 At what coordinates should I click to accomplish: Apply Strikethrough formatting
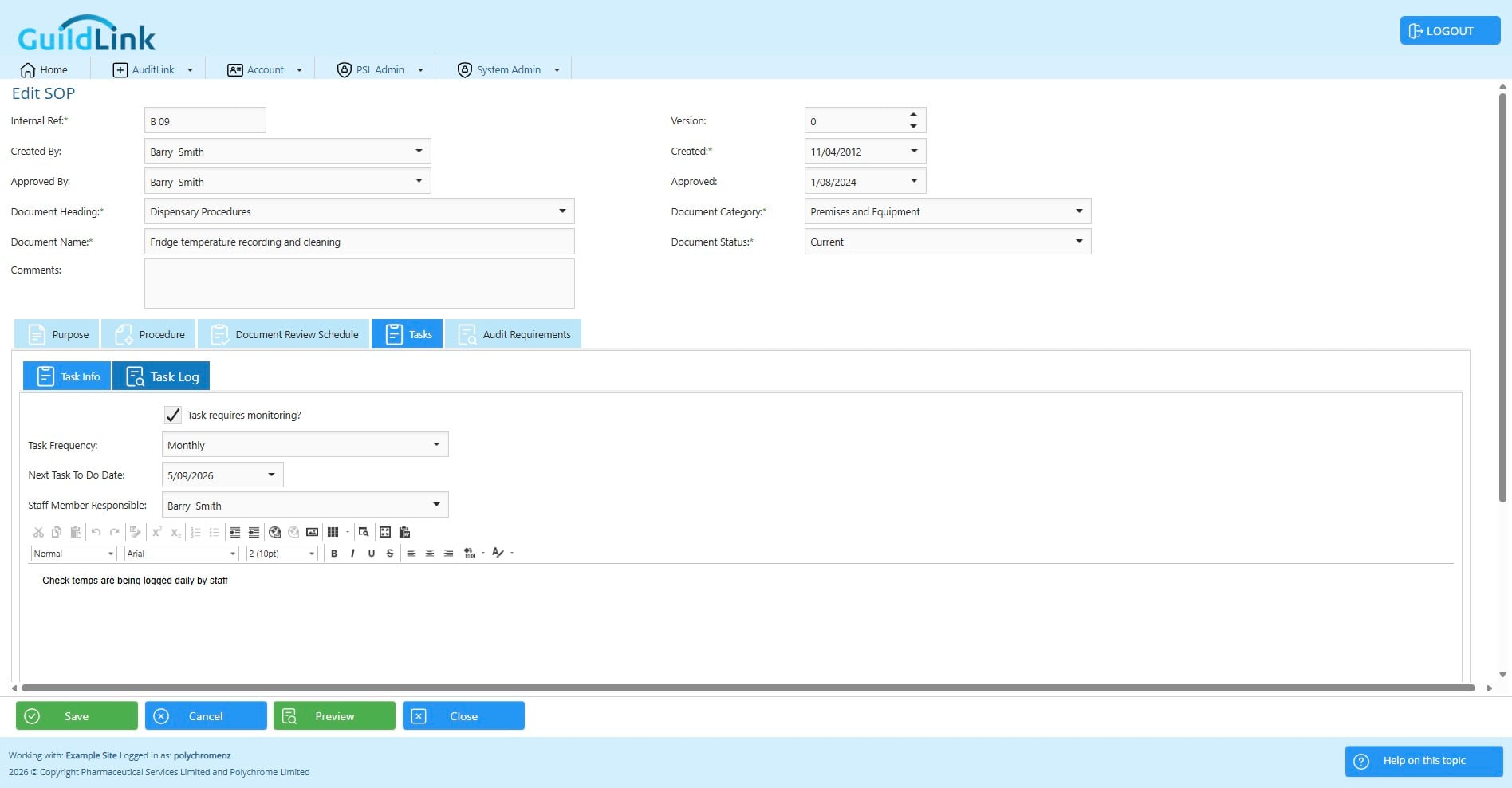[389, 553]
